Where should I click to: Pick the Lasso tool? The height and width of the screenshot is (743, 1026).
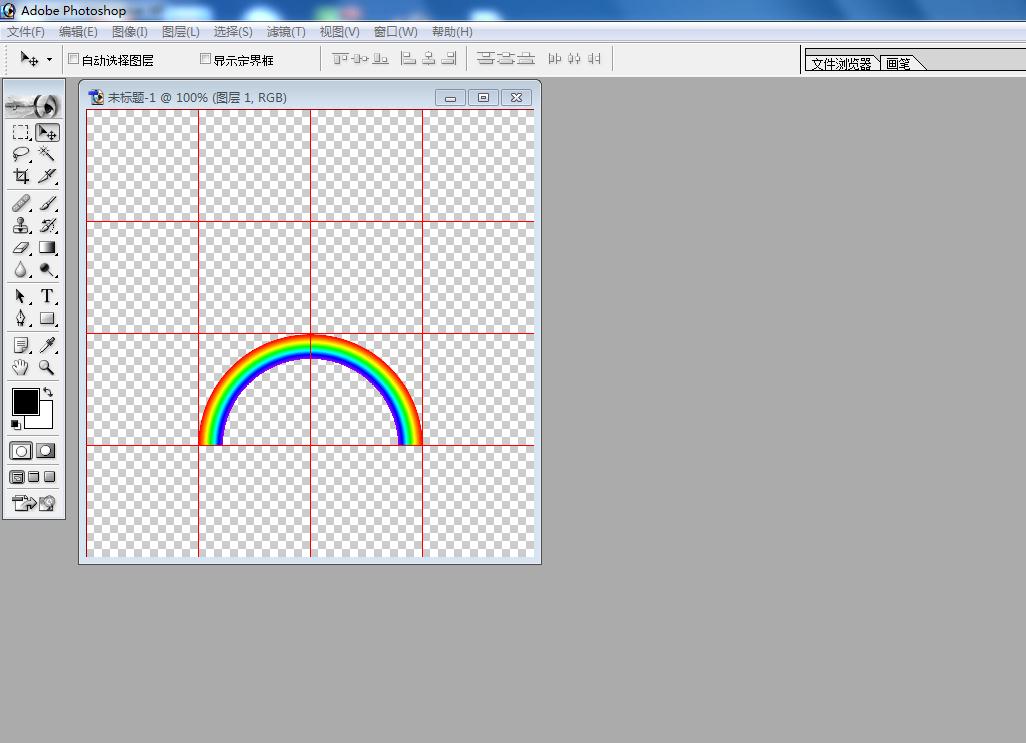pos(21,154)
